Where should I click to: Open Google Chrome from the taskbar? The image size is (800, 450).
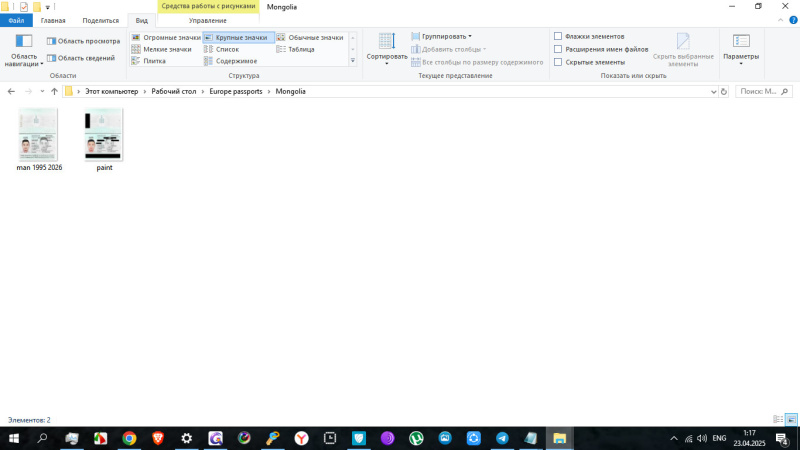pos(129,438)
